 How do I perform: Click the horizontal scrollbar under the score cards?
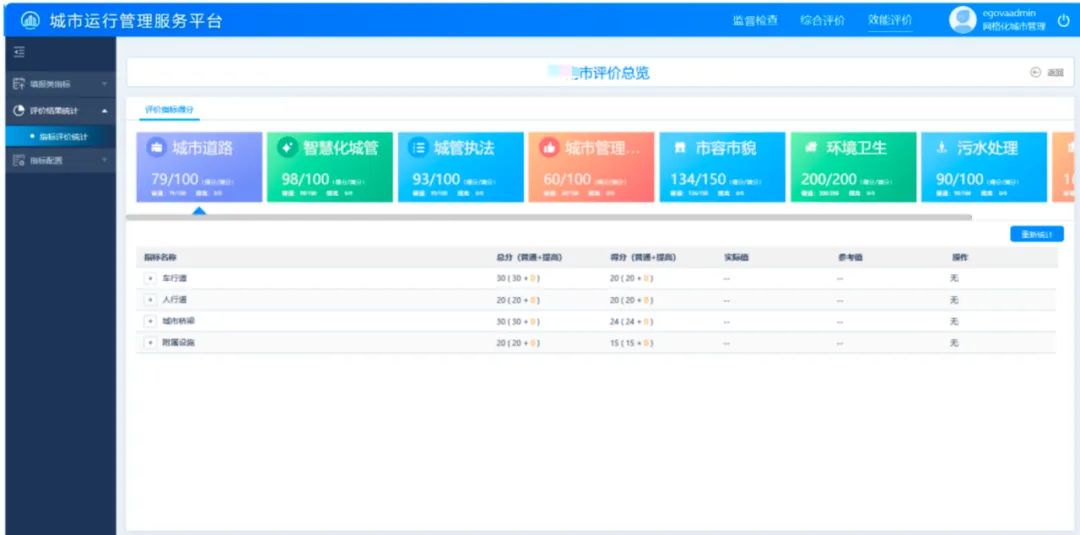tap(548, 216)
